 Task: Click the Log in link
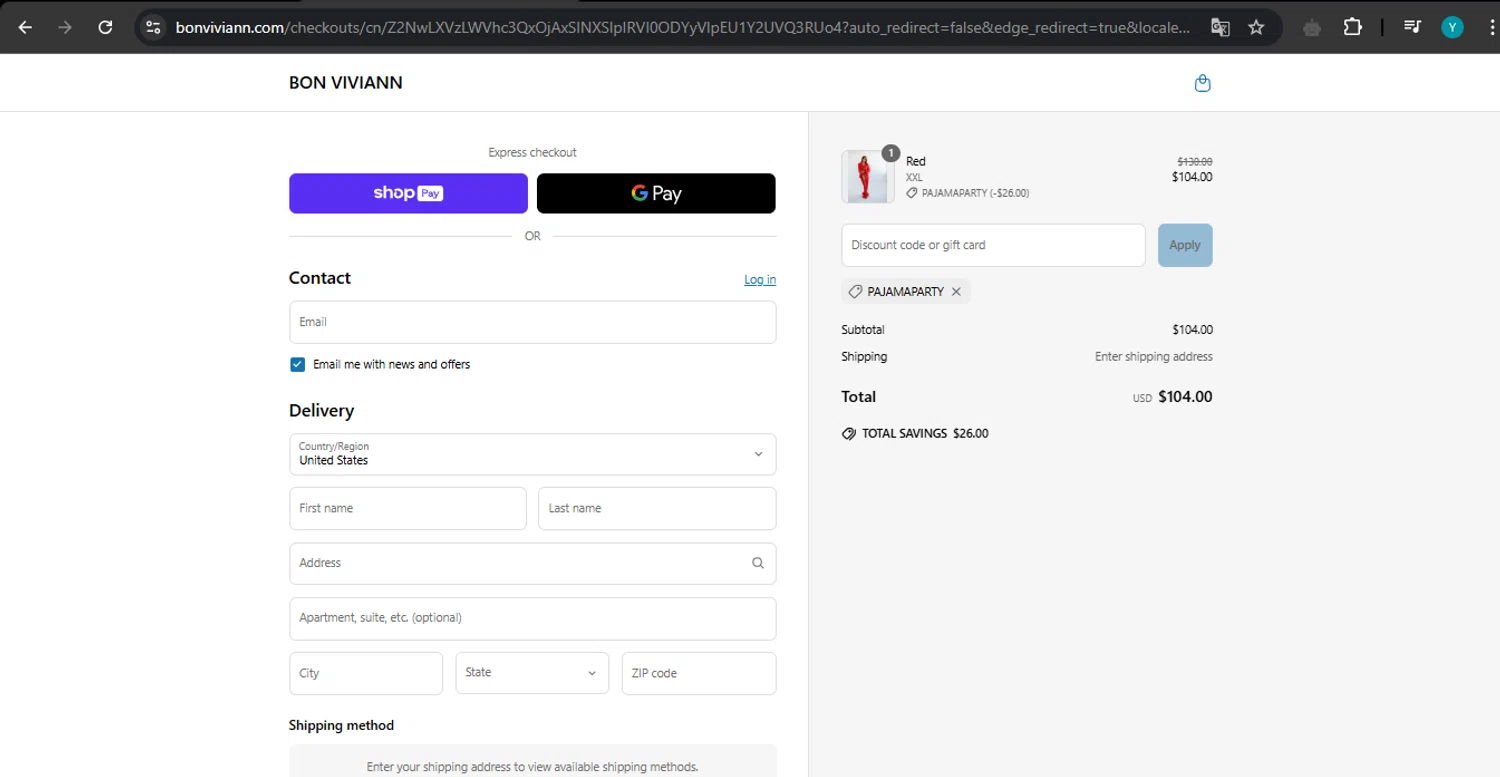click(760, 279)
